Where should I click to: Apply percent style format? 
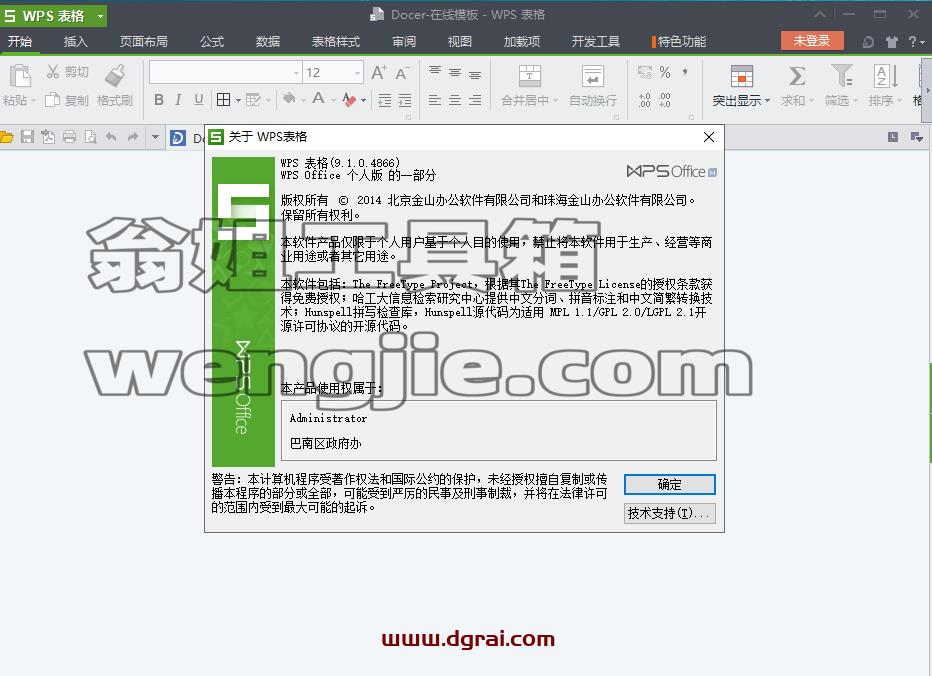665,72
